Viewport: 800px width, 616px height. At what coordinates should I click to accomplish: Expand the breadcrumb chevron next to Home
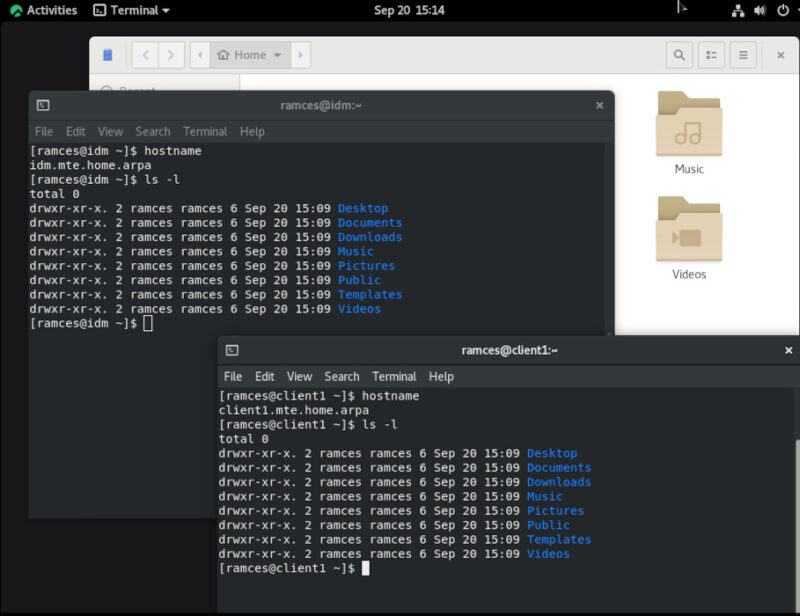[276, 55]
